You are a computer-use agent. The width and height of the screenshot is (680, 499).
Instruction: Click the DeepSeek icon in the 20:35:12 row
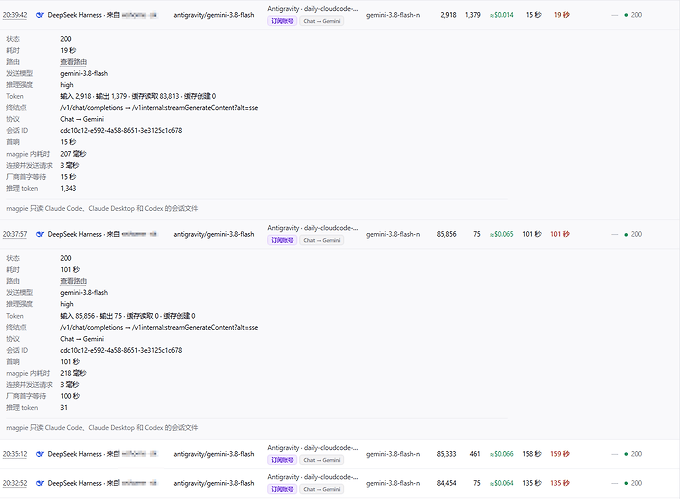click(40, 454)
